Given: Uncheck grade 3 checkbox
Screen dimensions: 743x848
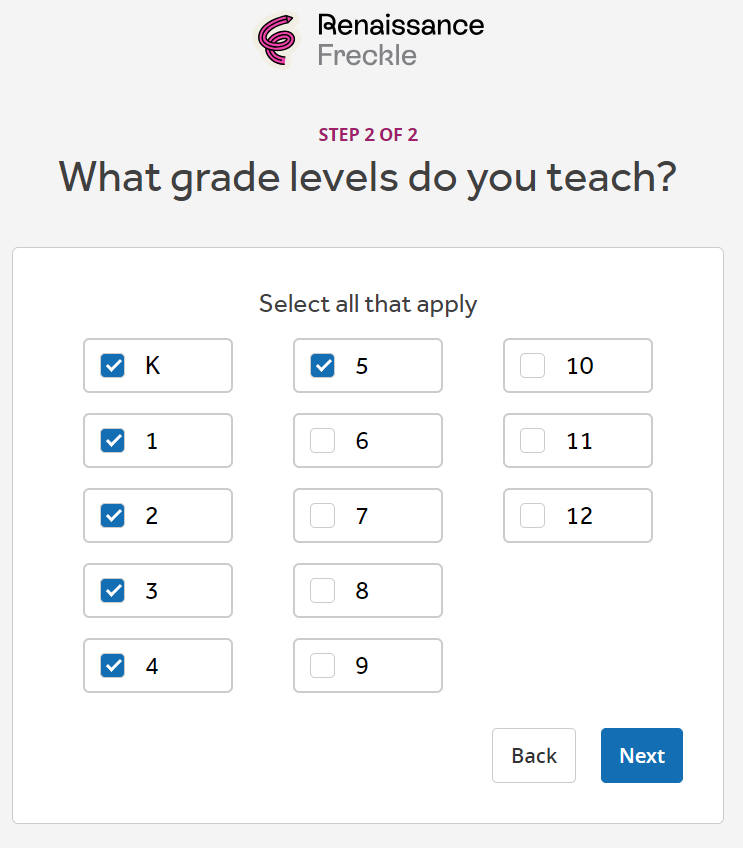Looking at the screenshot, I should tap(113, 591).
